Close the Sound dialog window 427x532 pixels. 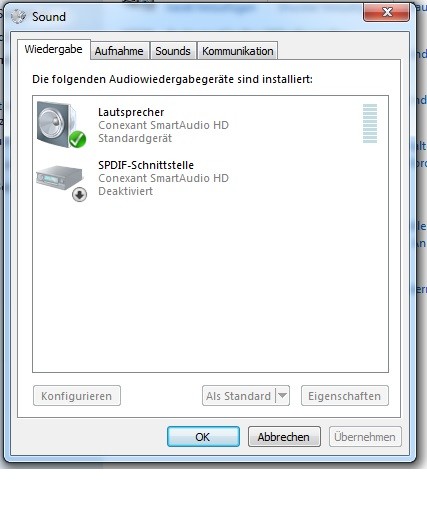coord(386,13)
